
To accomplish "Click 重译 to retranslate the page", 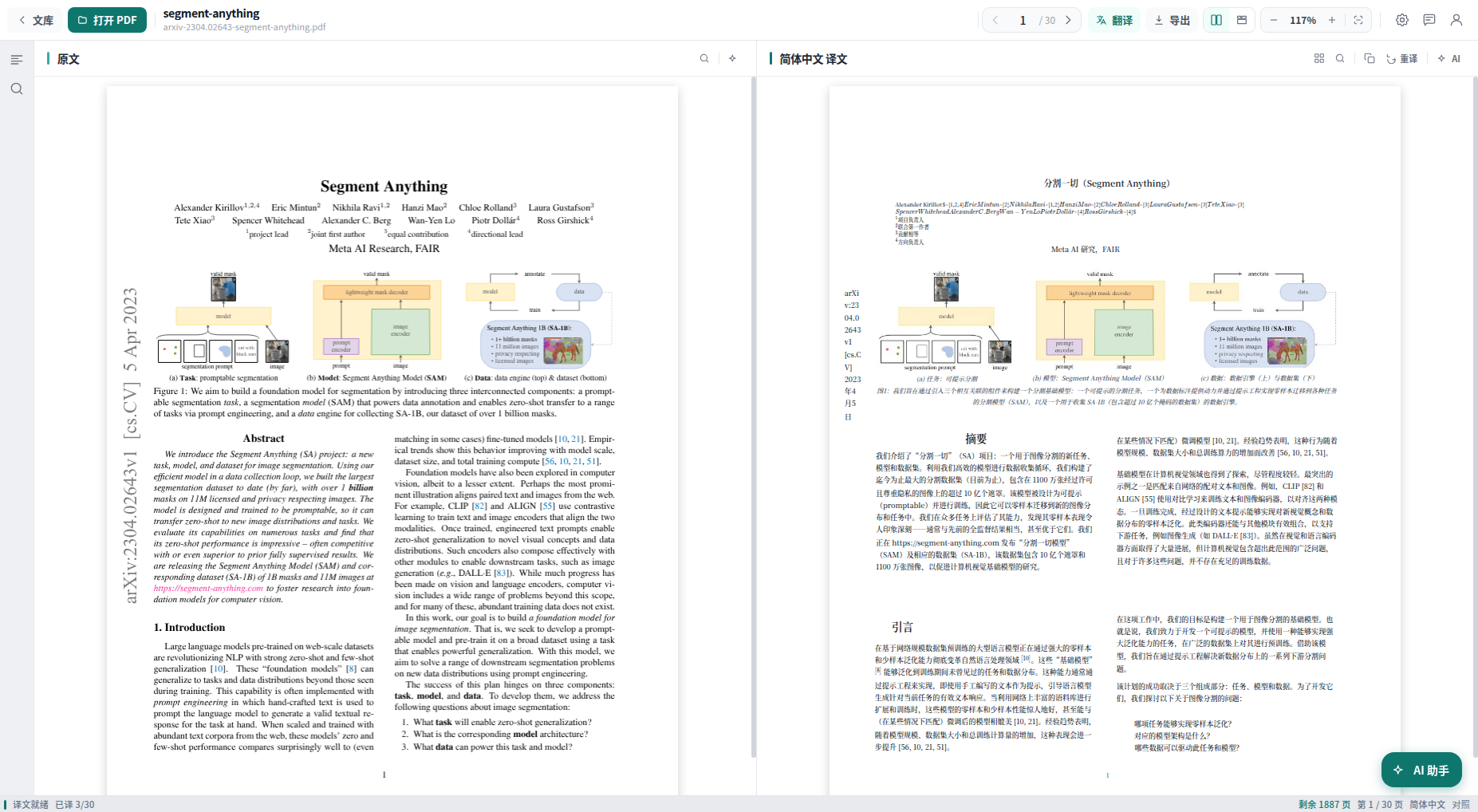I will pos(1402,58).
